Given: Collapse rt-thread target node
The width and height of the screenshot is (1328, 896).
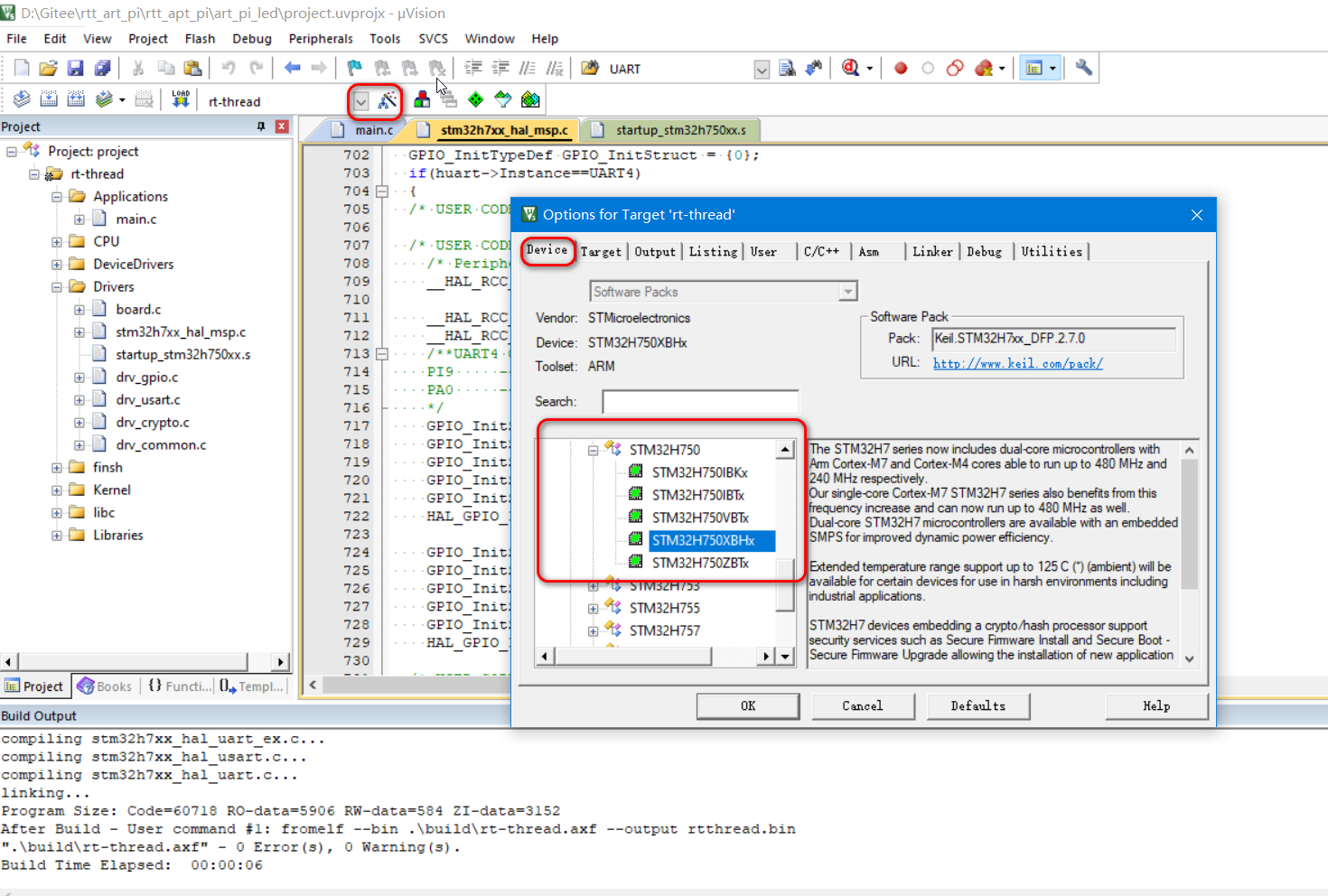Looking at the screenshot, I should tap(33, 174).
